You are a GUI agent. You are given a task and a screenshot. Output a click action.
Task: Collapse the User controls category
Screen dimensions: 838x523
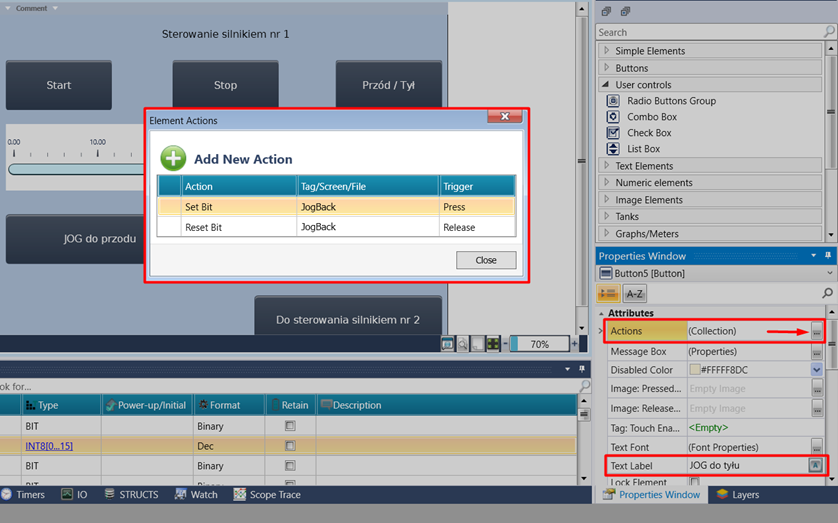click(x=606, y=85)
